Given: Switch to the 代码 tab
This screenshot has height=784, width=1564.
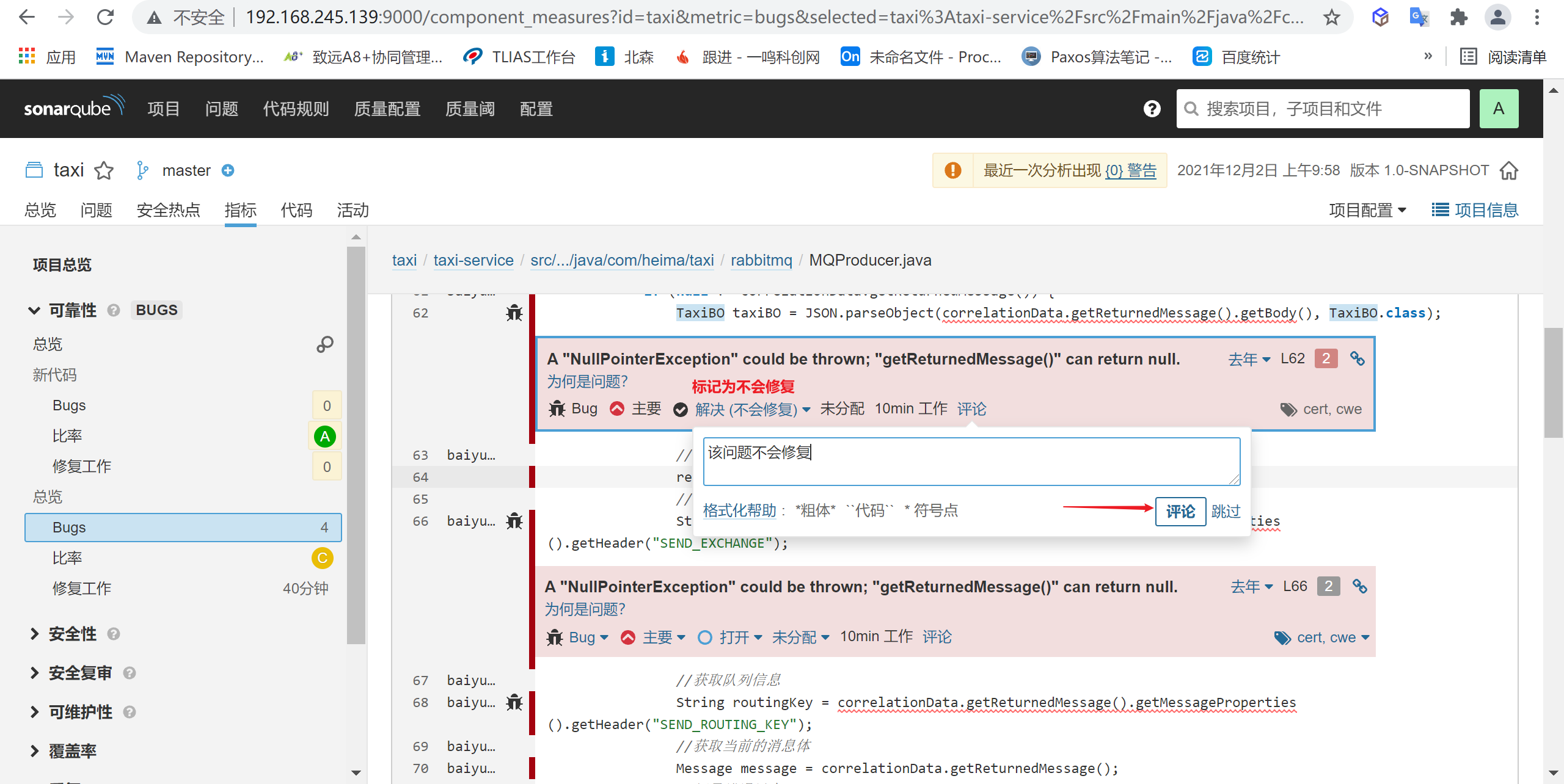Looking at the screenshot, I should (296, 210).
